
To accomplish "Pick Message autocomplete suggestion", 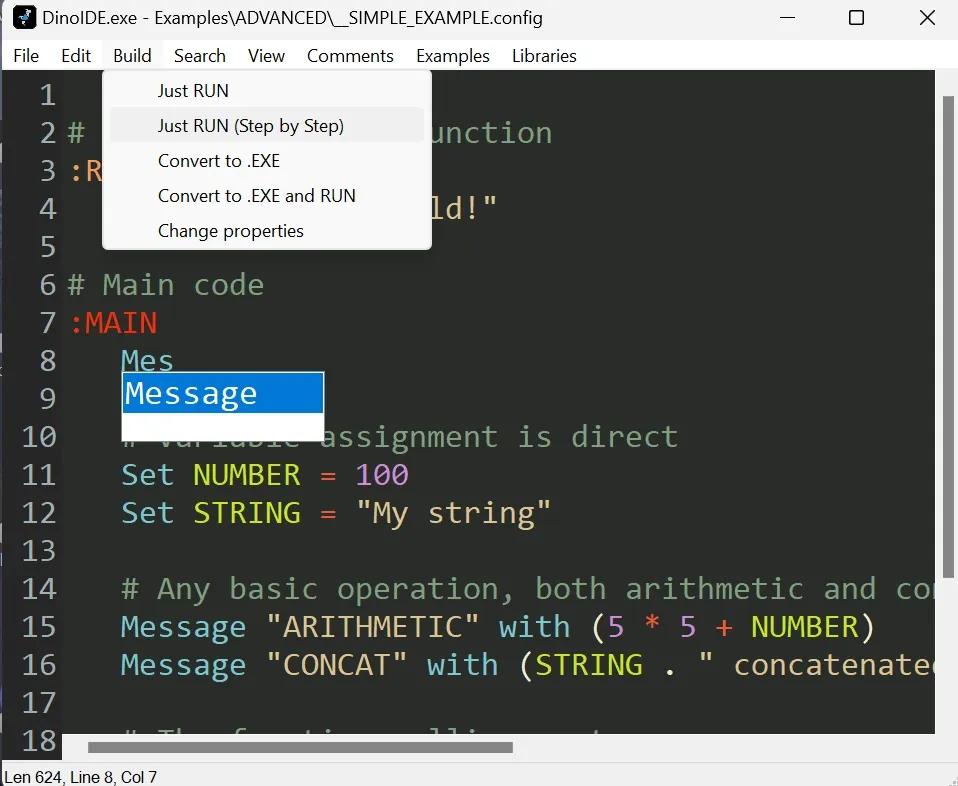I will (x=222, y=393).
